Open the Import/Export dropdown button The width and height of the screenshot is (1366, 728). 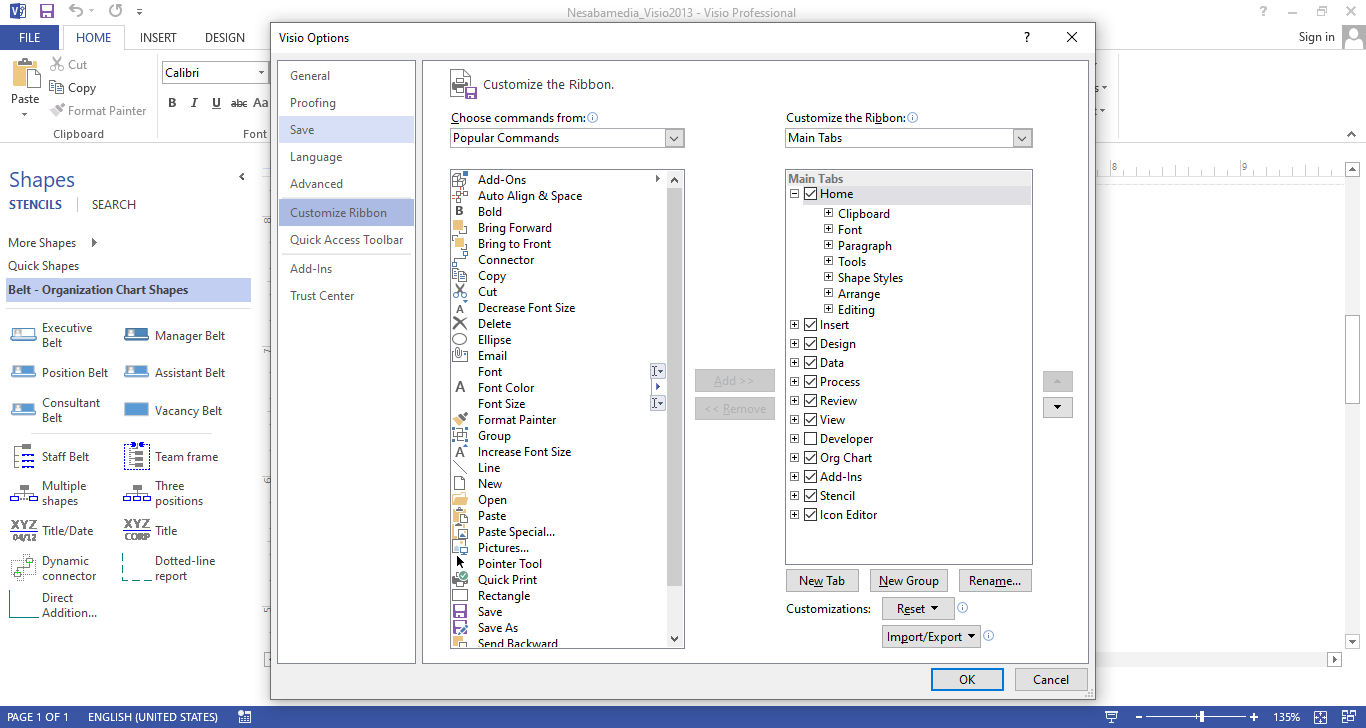(931, 637)
